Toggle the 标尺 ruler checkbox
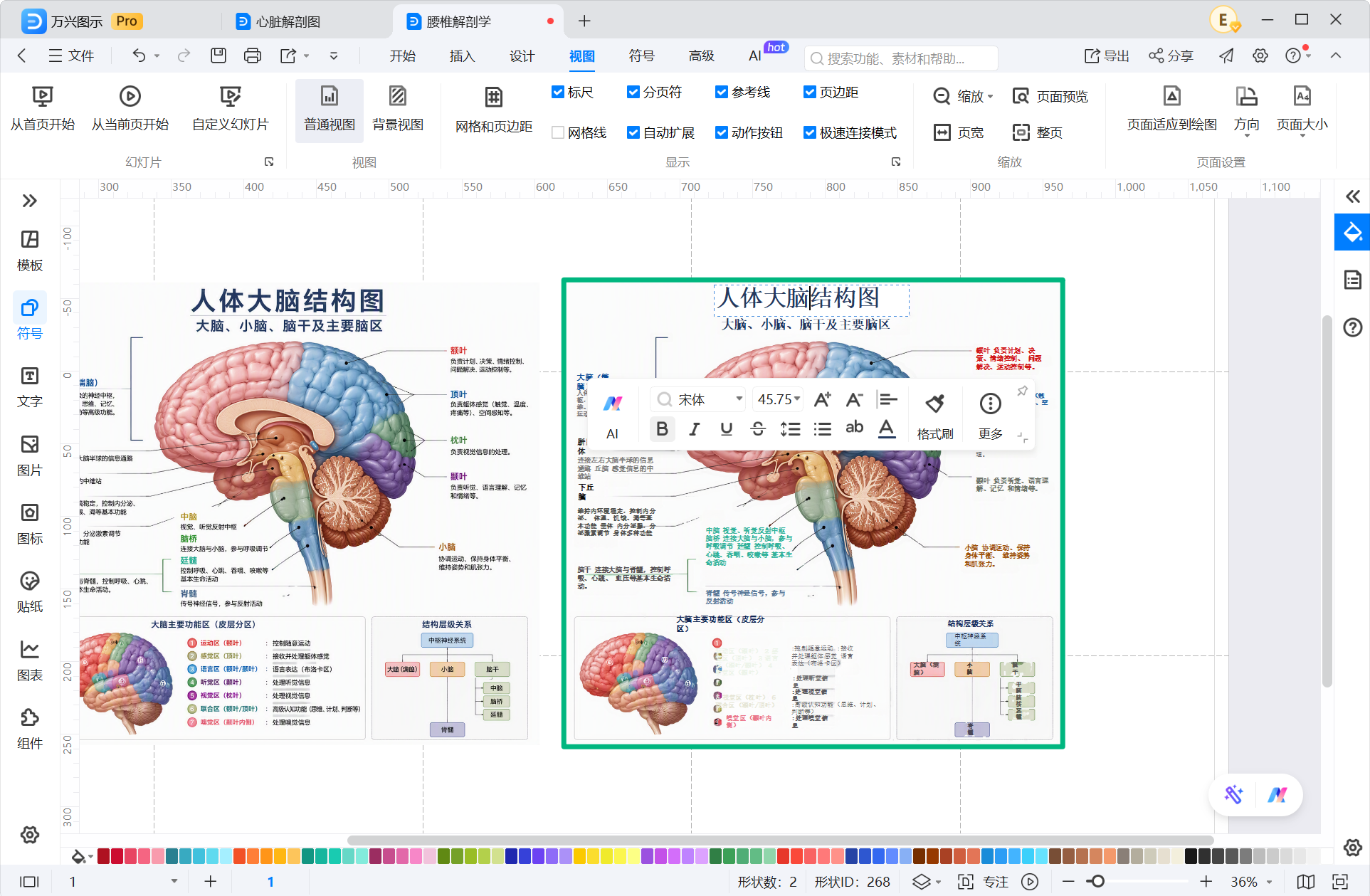This screenshot has width=1370, height=896. point(558,92)
